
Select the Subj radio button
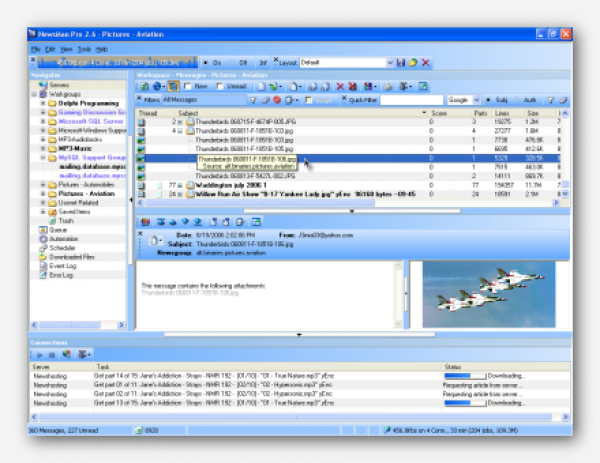[489, 100]
